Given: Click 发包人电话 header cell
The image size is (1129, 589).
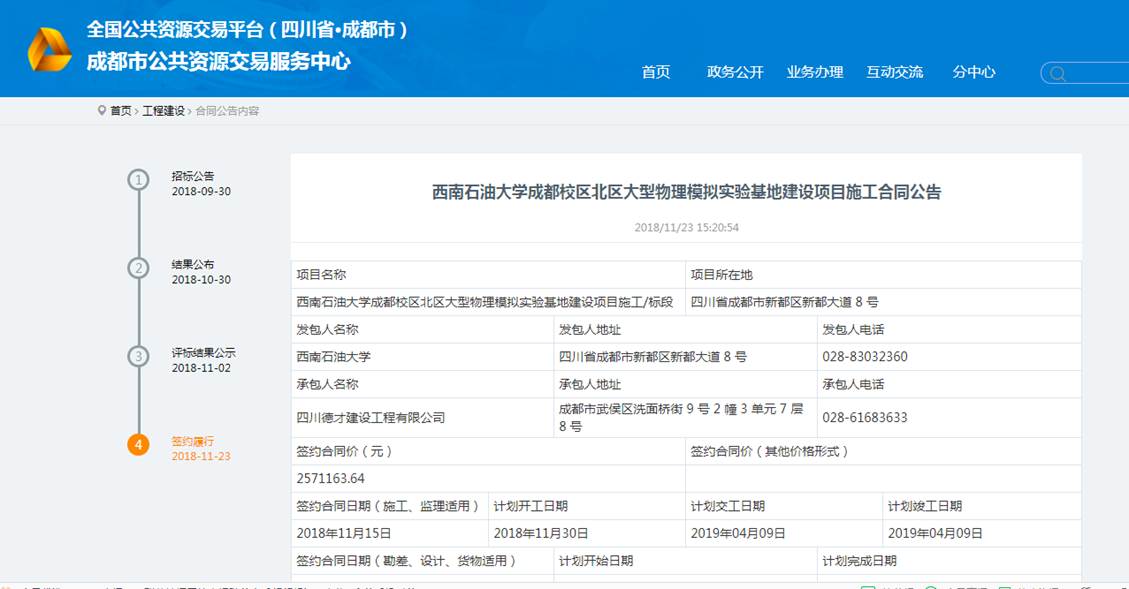Looking at the screenshot, I should pyautogui.click(x=950, y=329).
